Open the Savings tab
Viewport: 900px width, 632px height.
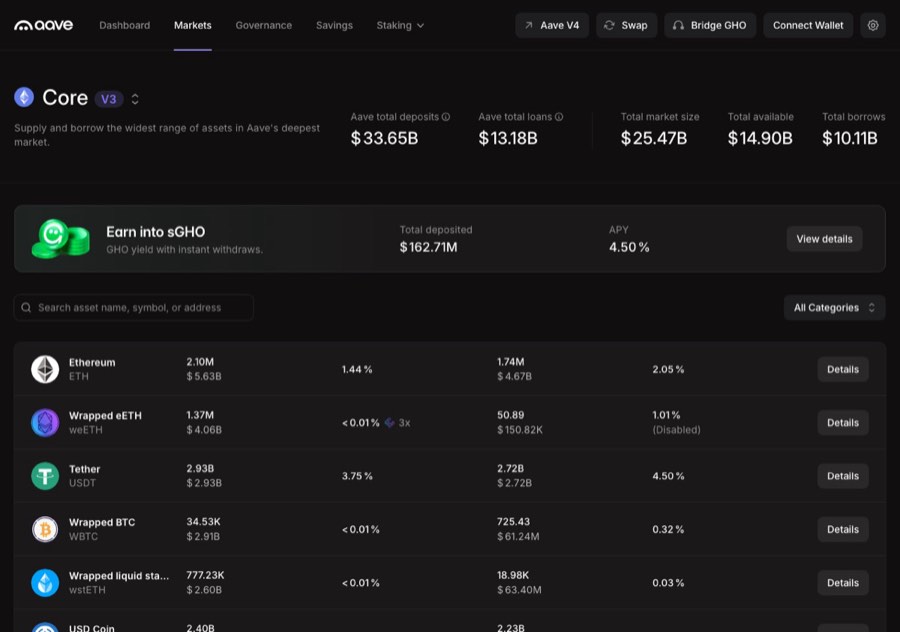point(334,25)
